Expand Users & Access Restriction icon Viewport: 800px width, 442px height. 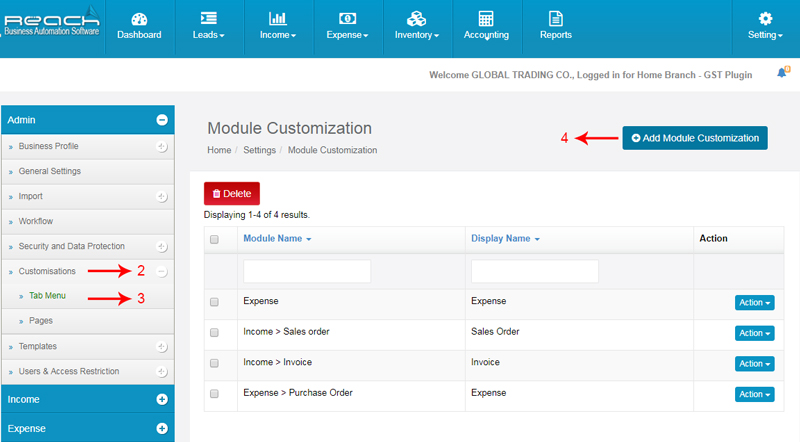[161, 372]
